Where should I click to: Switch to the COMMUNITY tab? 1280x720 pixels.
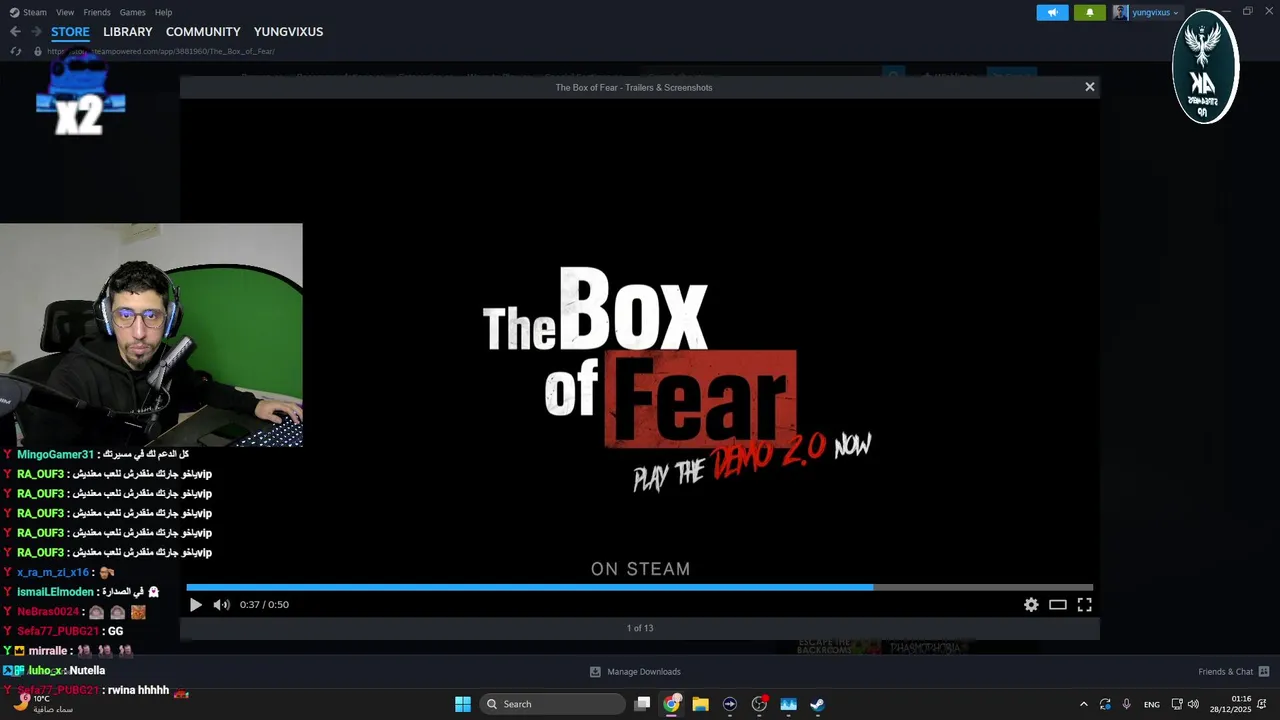pos(203,32)
